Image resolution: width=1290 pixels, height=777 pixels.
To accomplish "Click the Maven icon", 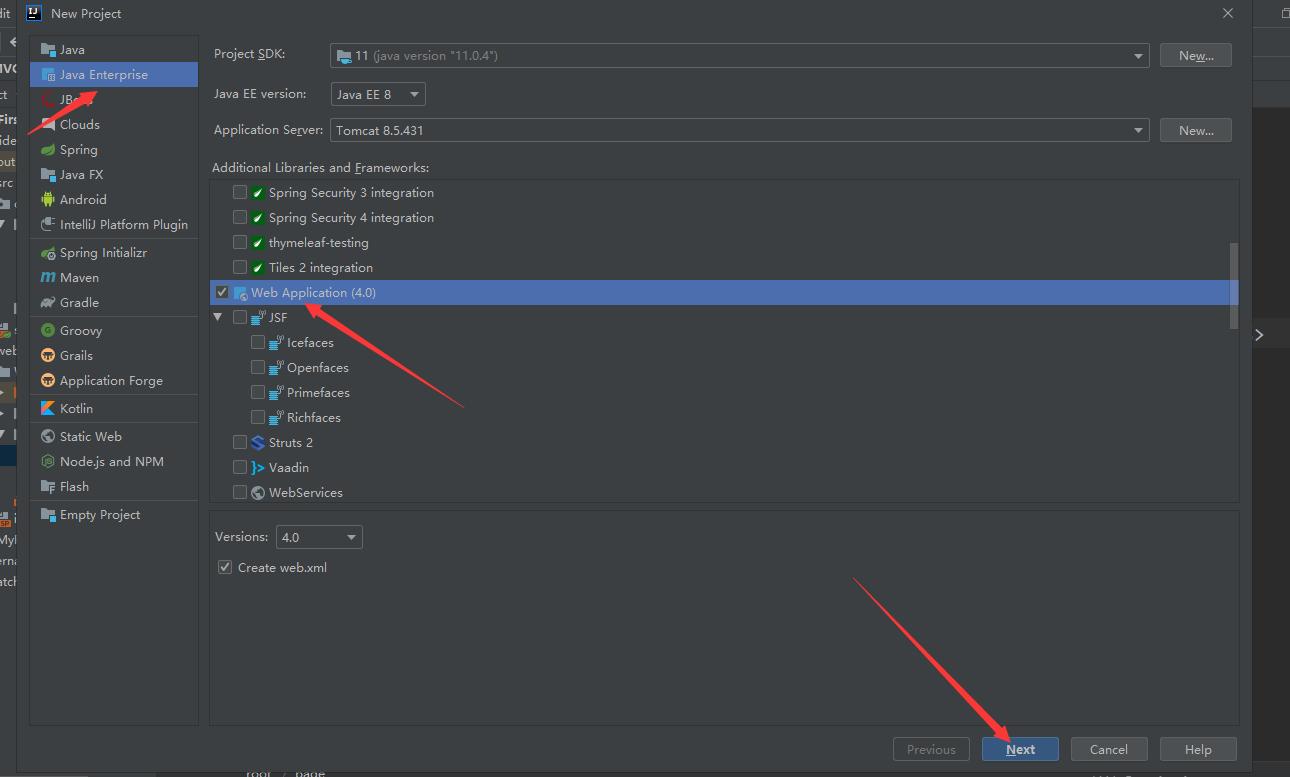I will pyautogui.click(x=48, y=277).
